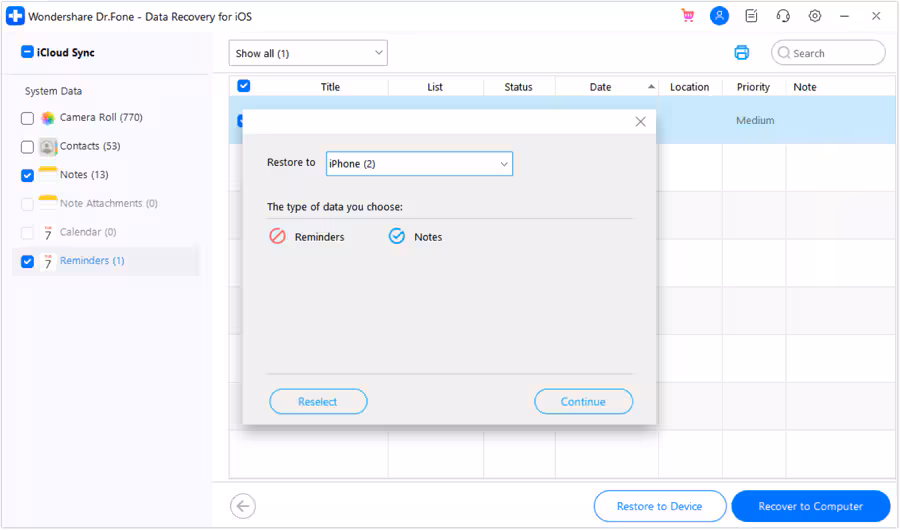Select Reminders (1) in sidebar
Image resolution: width=900 pixels, height=530 pixels.
(x=92, y=261)
